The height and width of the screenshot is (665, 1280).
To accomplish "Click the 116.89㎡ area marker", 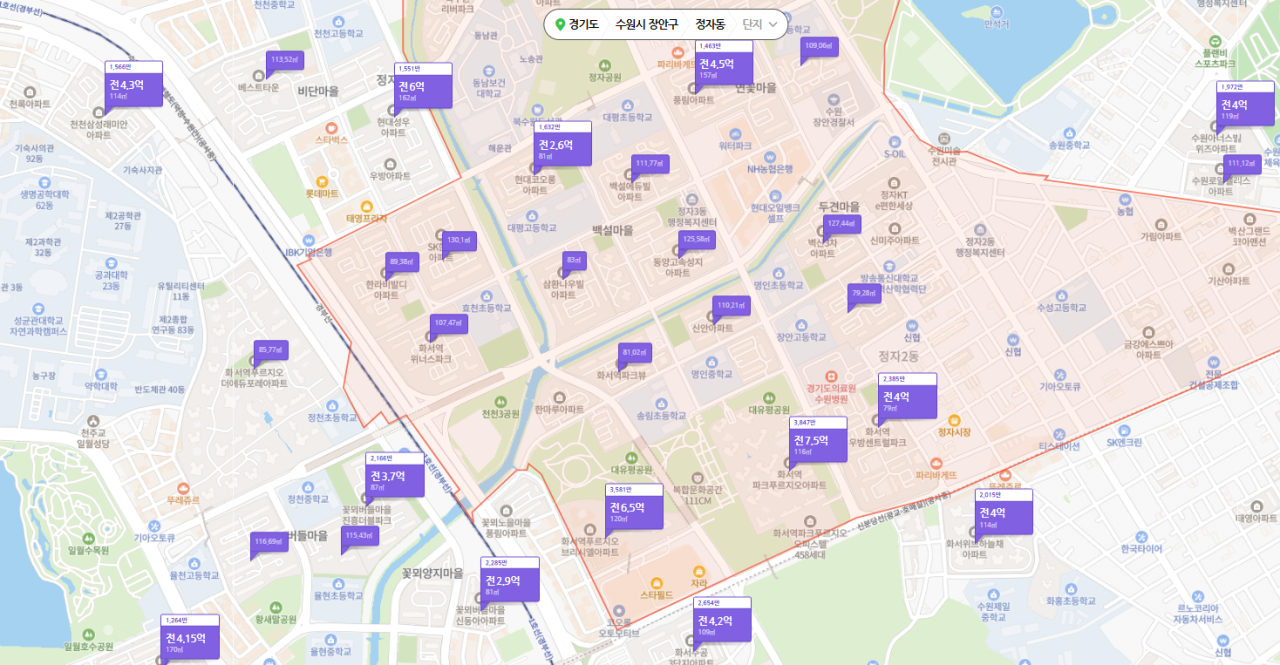I will (x=269, y=542).
